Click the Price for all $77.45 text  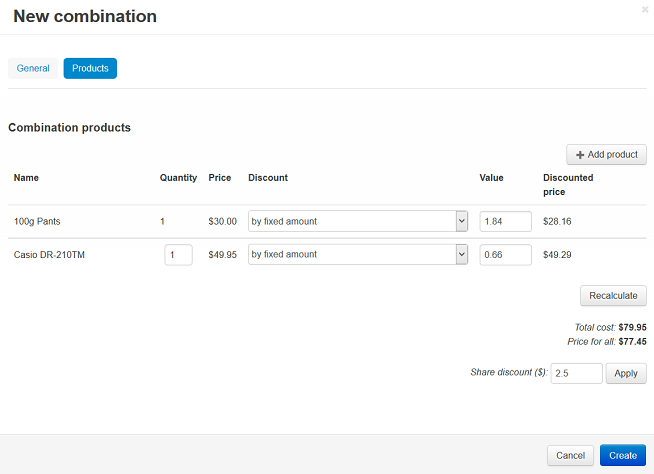coord(607,342)
